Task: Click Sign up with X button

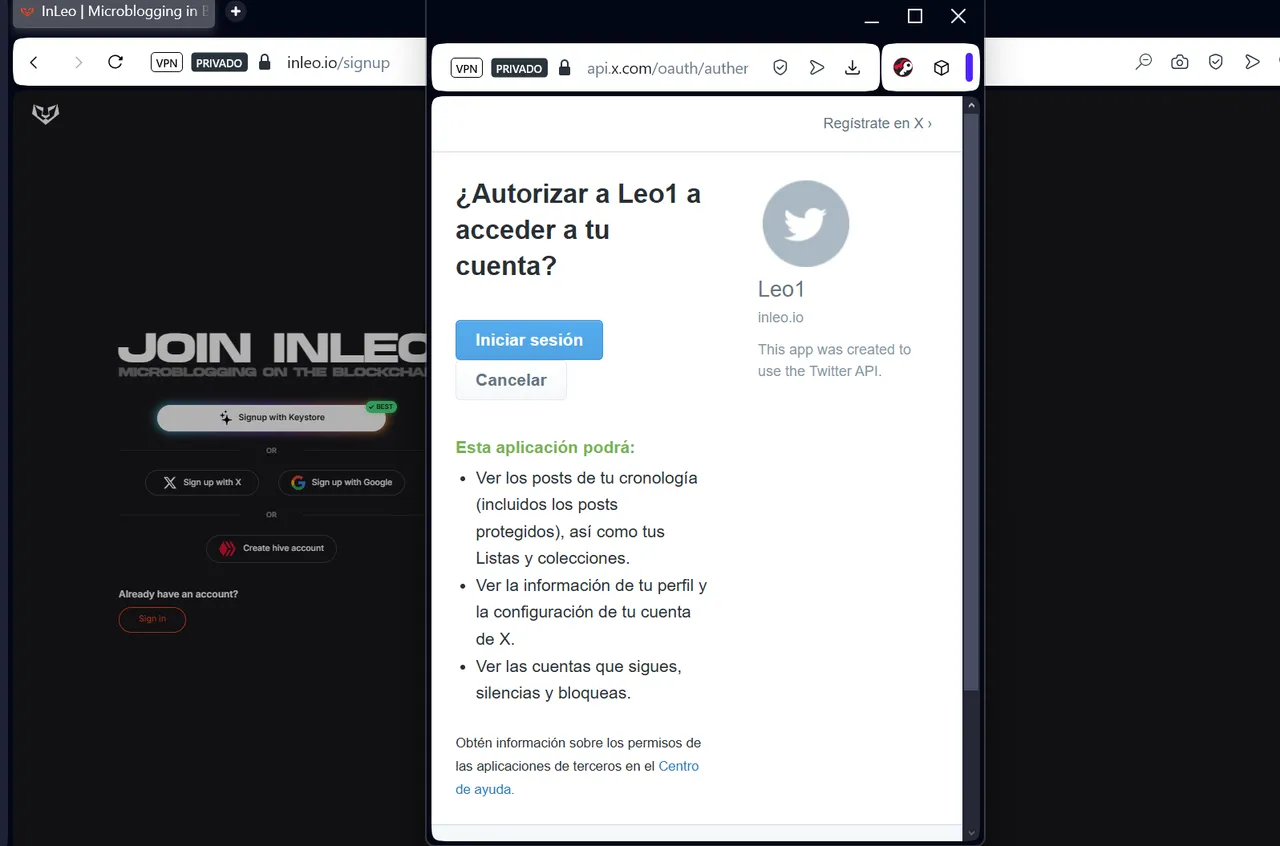Action: point(201,482)
